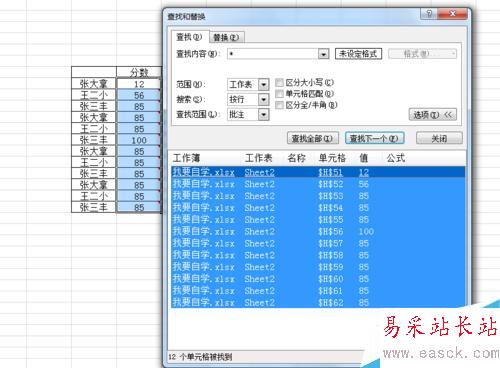Select result row for cell $H$52
Image resolution: width=500 pixels, height=368 pixels.
318,184
